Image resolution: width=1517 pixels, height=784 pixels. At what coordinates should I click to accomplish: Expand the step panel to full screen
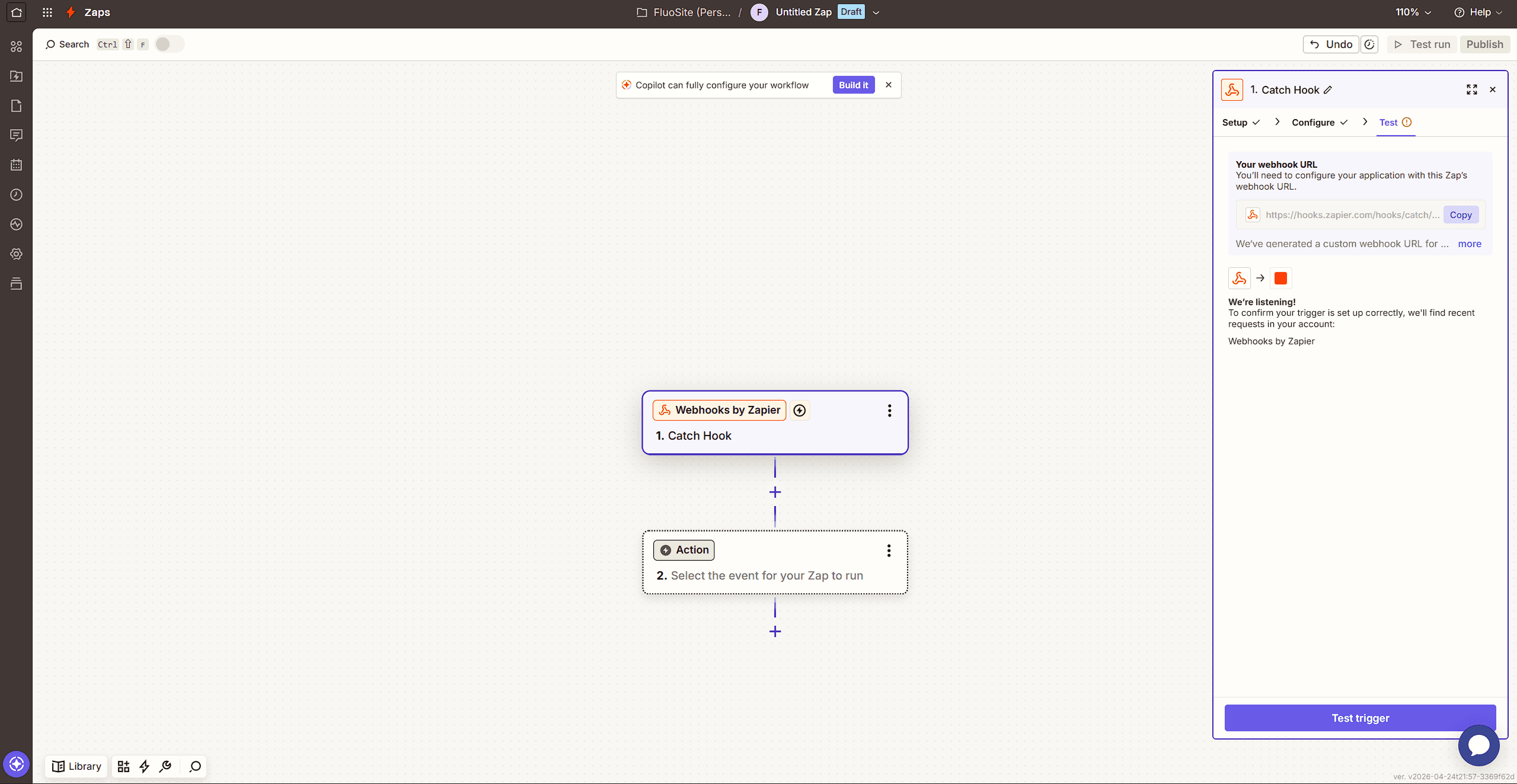tap(1471, 89)
